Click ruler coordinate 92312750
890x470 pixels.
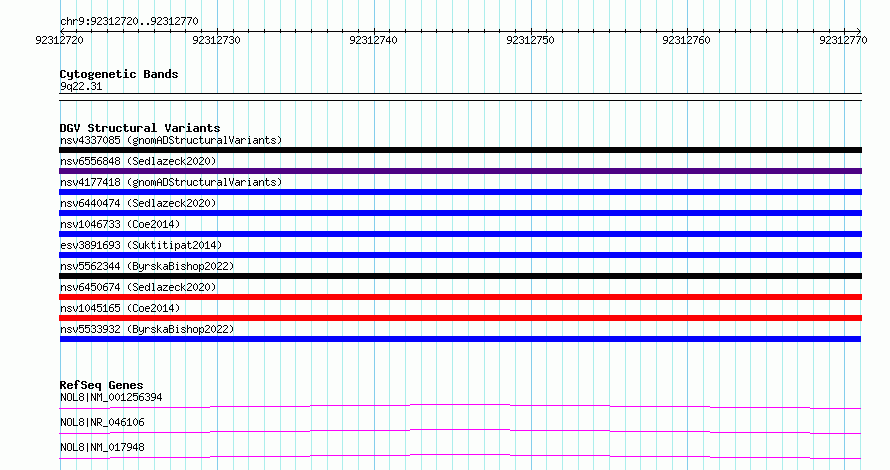[530, 40]
